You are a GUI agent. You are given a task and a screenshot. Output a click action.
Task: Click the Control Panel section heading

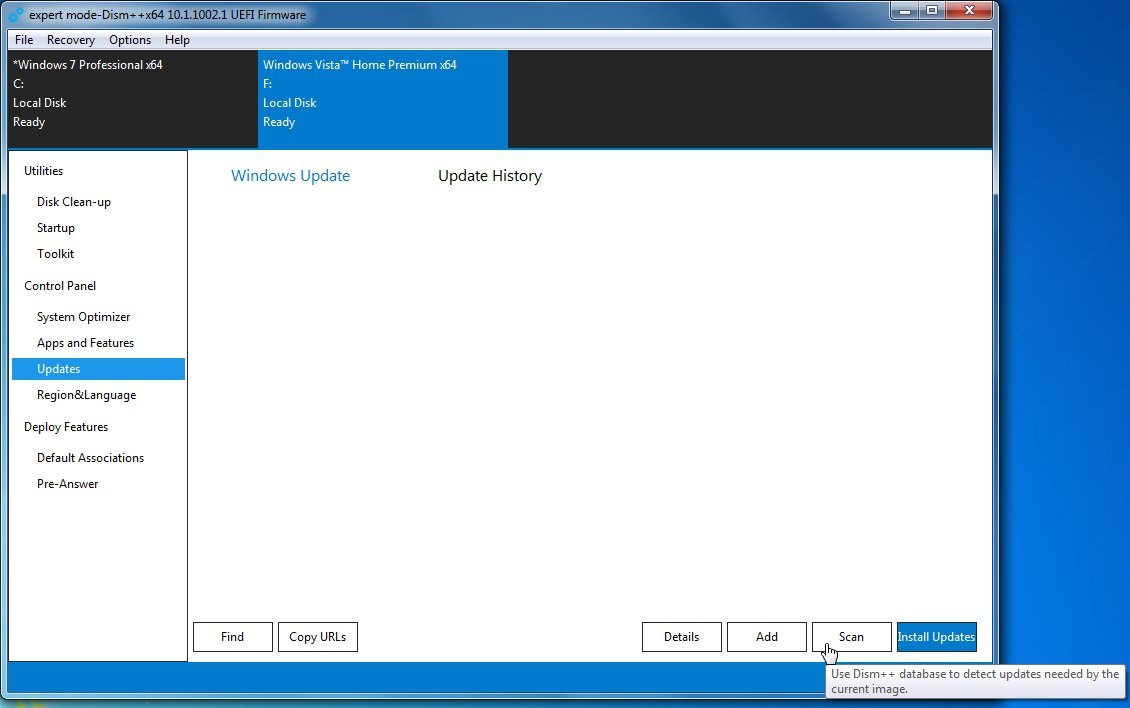pyautogui.click(x=60, y=286)
